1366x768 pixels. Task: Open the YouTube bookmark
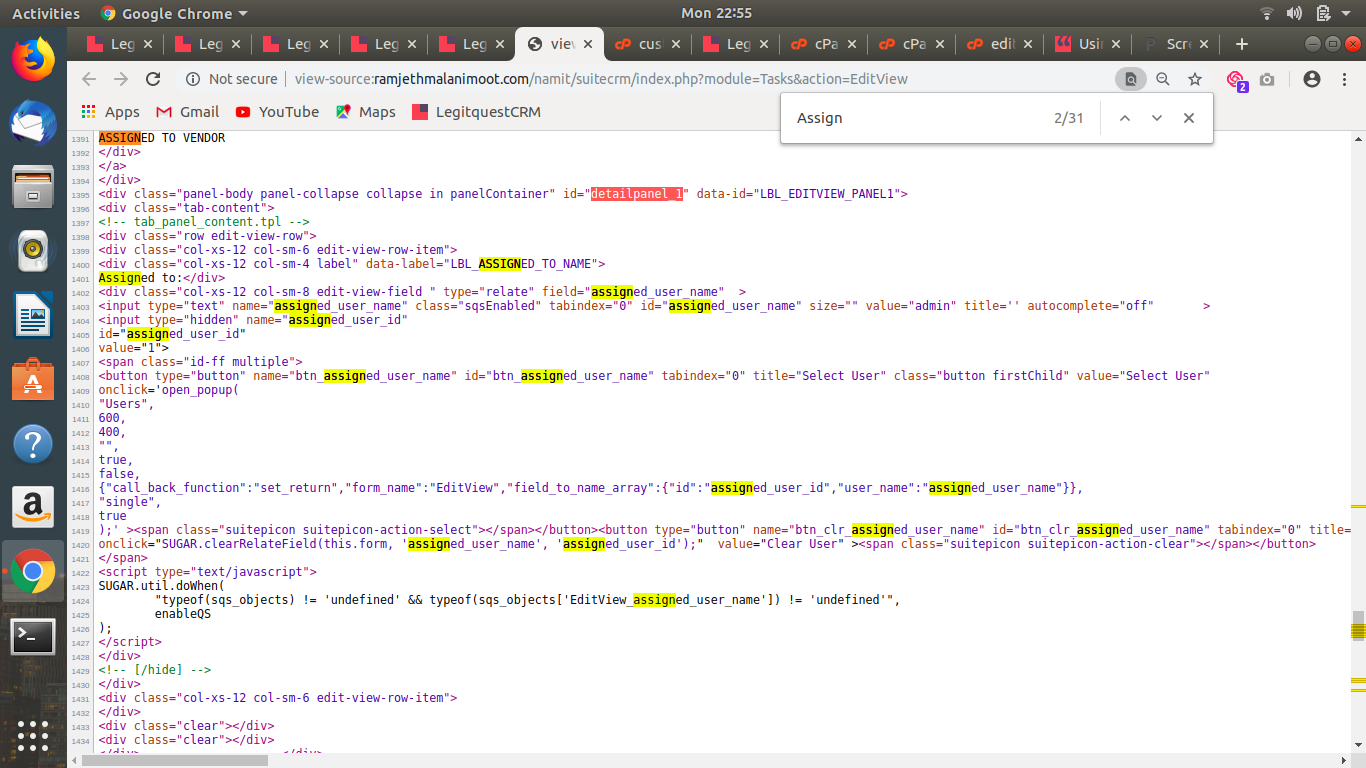point(277,112)
